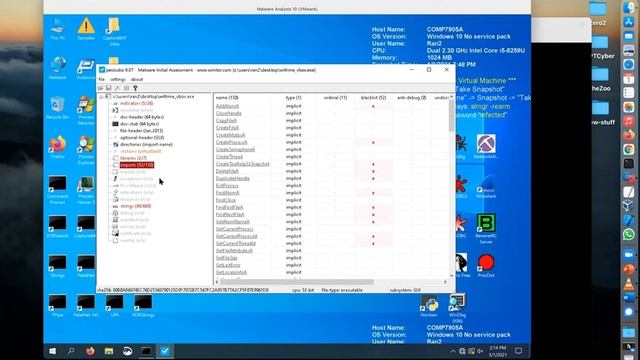Click the CloseHandle import link
This screenshot has height=360, width=640.
pos(229,113)
